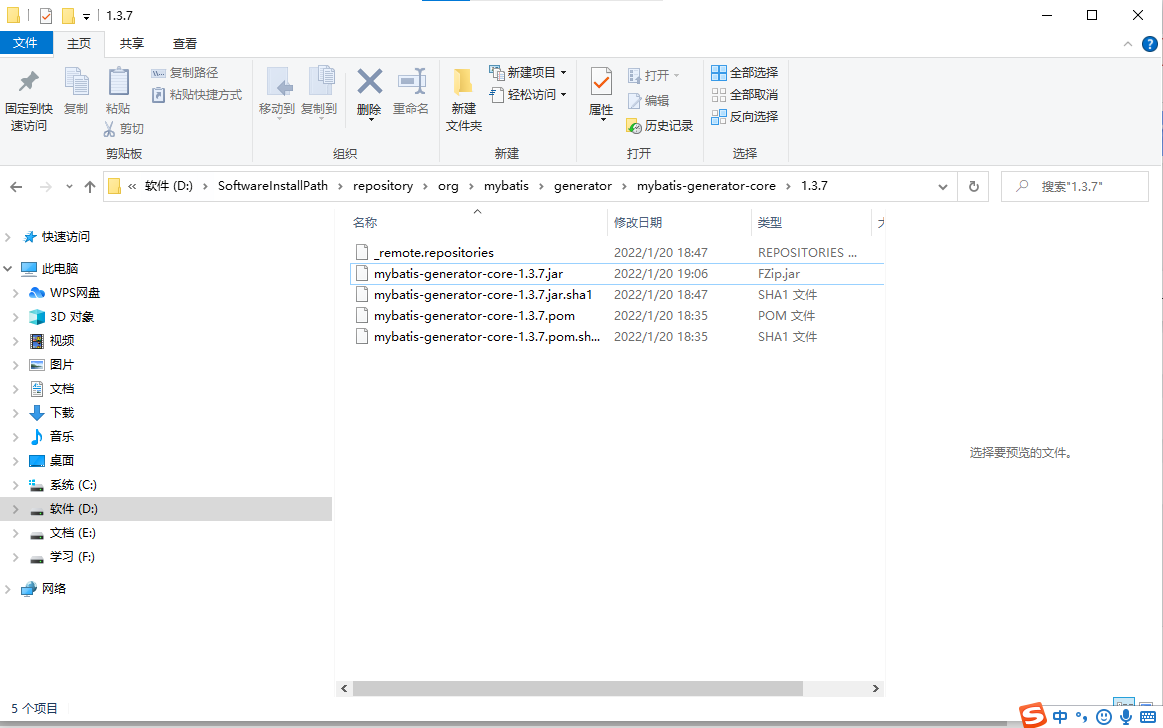The image size is (1163, 728).
Task: Select 文档 (E:) drive
Action: (72, 533)
